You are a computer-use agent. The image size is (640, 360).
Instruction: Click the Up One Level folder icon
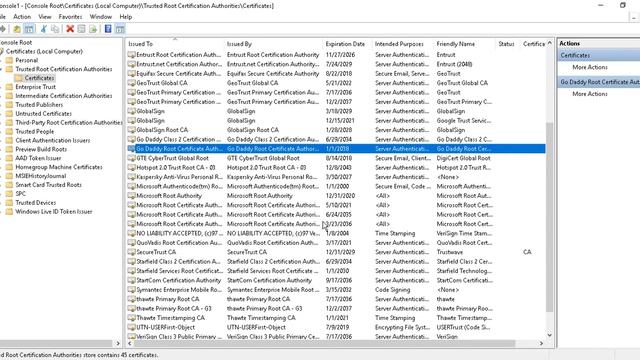pos(17,29)
